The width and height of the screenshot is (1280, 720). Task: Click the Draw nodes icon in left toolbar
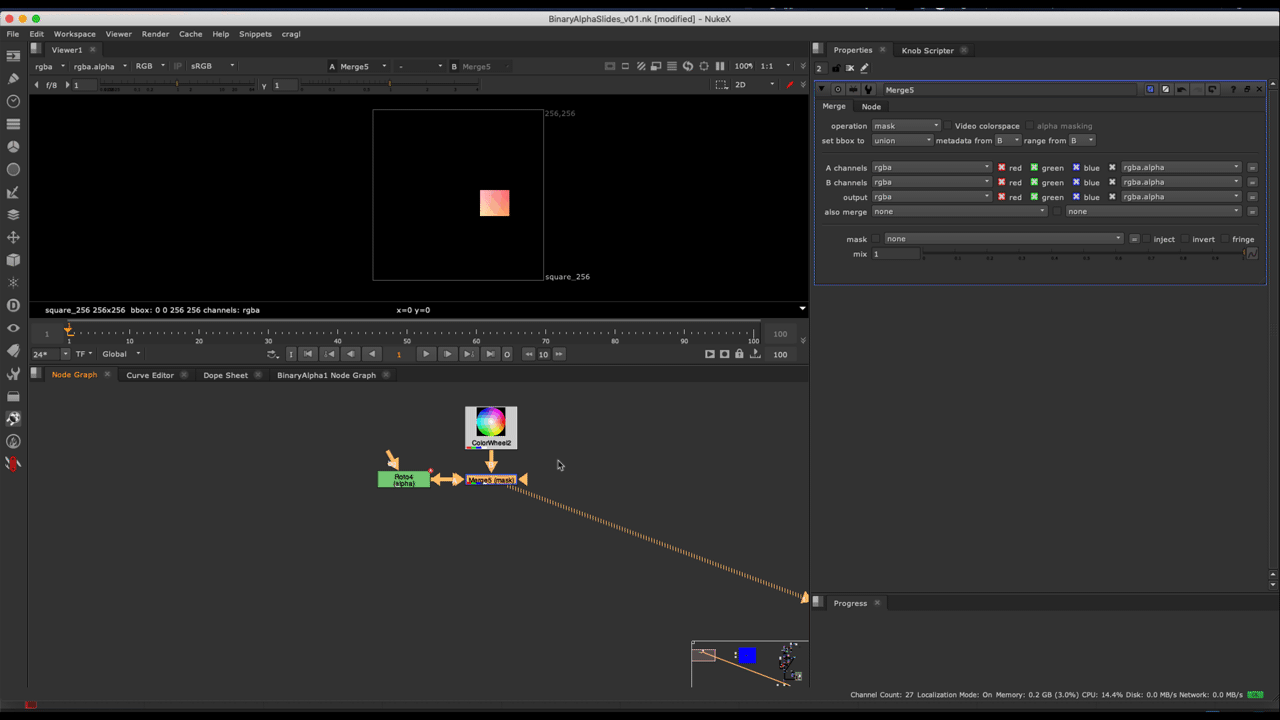13,78
